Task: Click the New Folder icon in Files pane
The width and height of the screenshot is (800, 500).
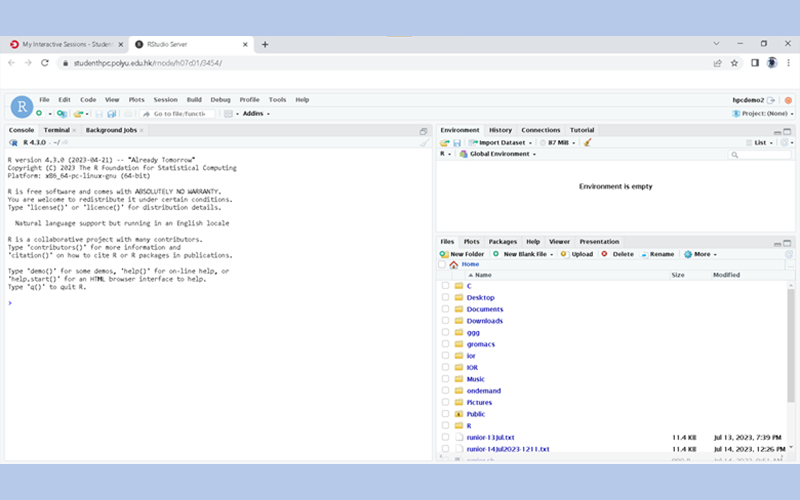Action: [444, 254]
